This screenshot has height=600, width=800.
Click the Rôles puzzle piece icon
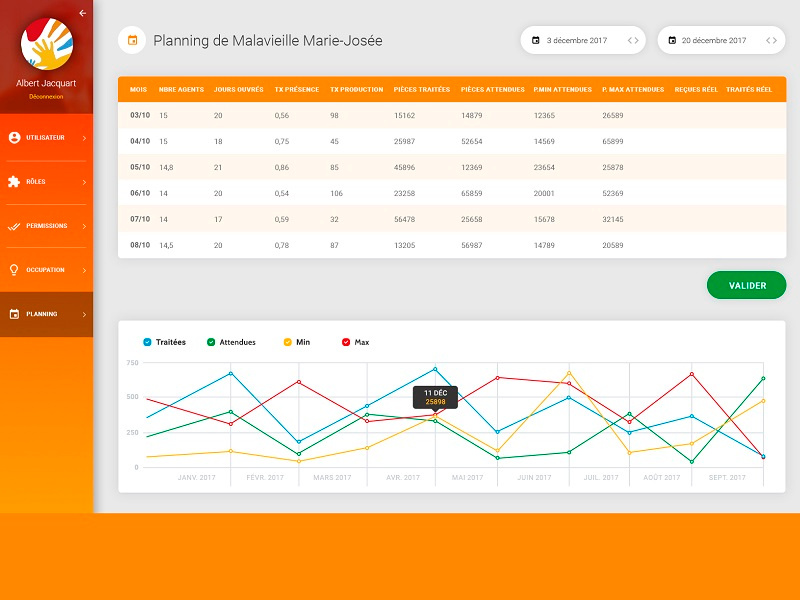coord(14,182)
